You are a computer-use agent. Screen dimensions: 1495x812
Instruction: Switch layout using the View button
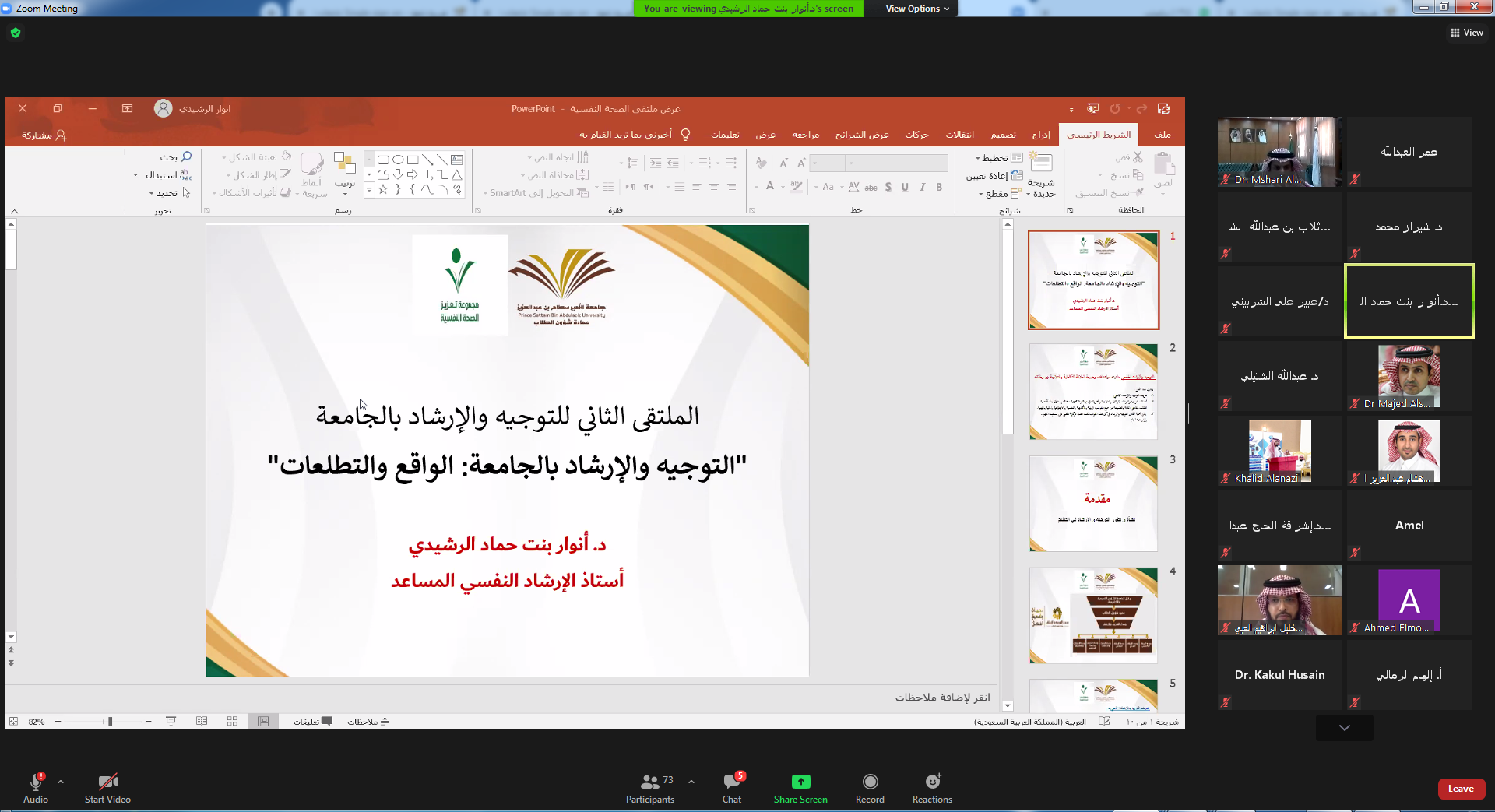1467,33
